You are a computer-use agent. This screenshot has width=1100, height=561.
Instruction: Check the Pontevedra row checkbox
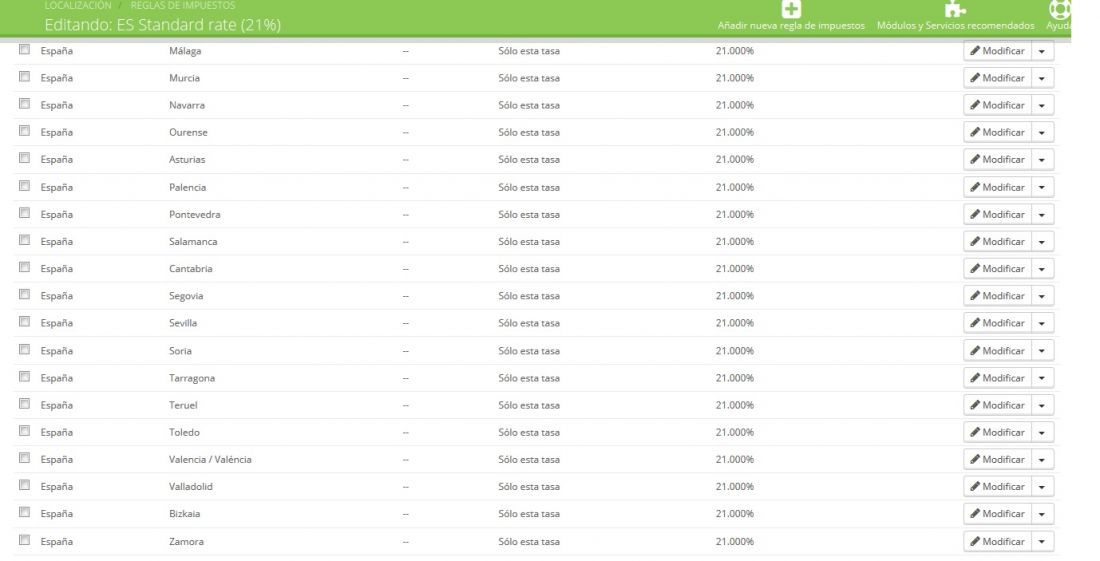[x=25, y=213]
